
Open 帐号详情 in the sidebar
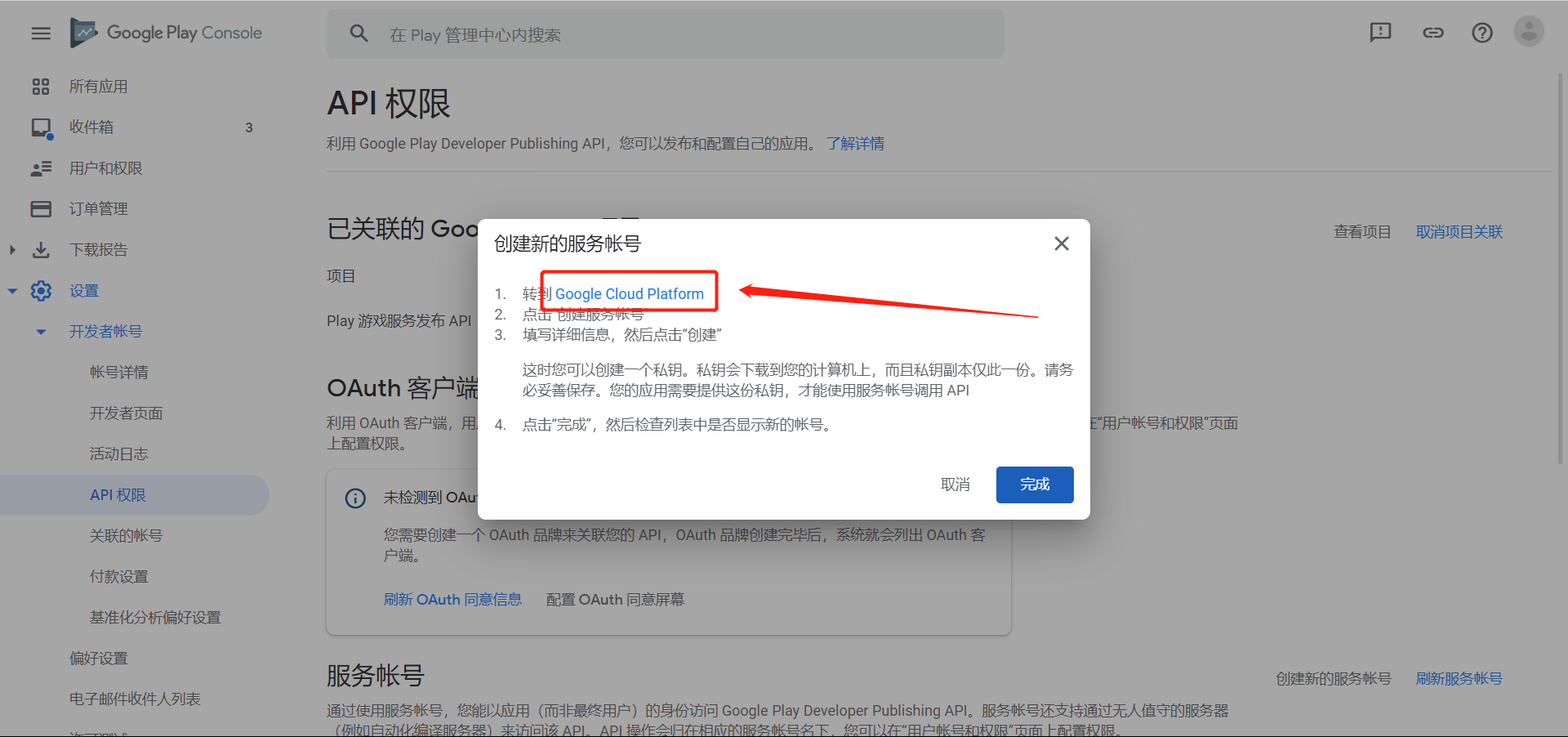(119, 373)
